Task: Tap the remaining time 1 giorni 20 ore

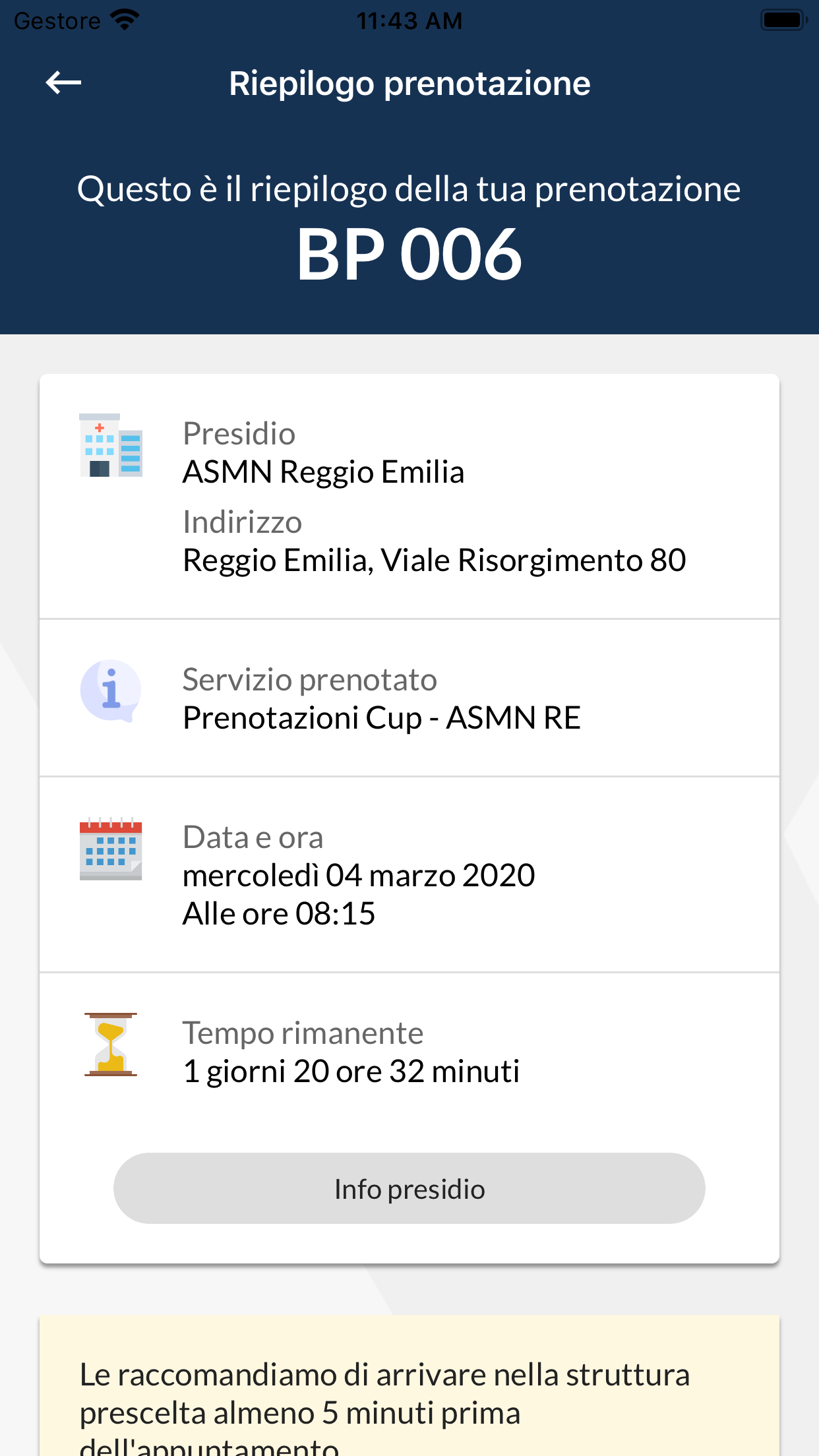Action: coord(351,1072)
